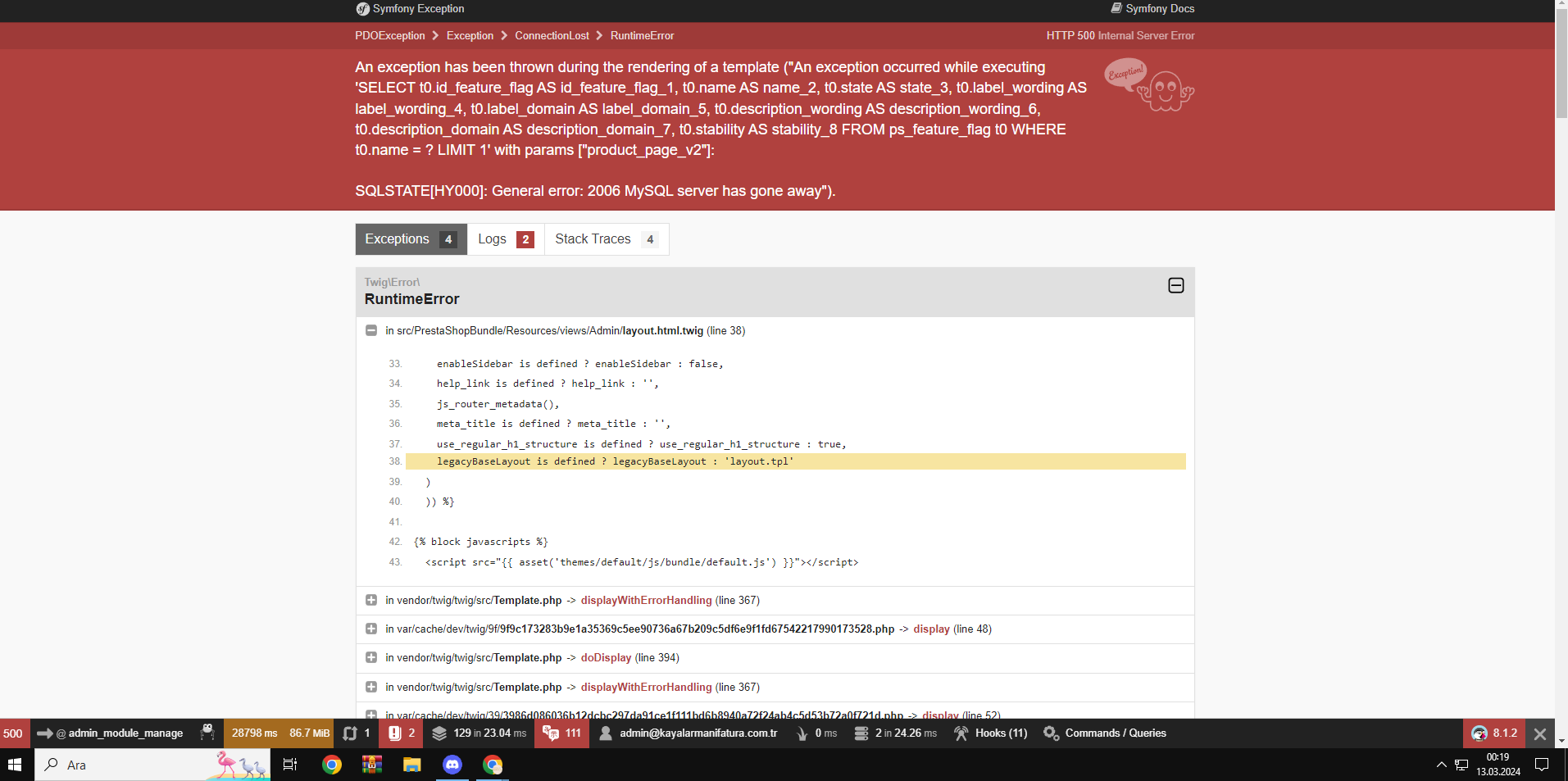Jump to ConnectionLost in the breadcrumb
Screen dimensions: 1568x781
coord(552,36)
